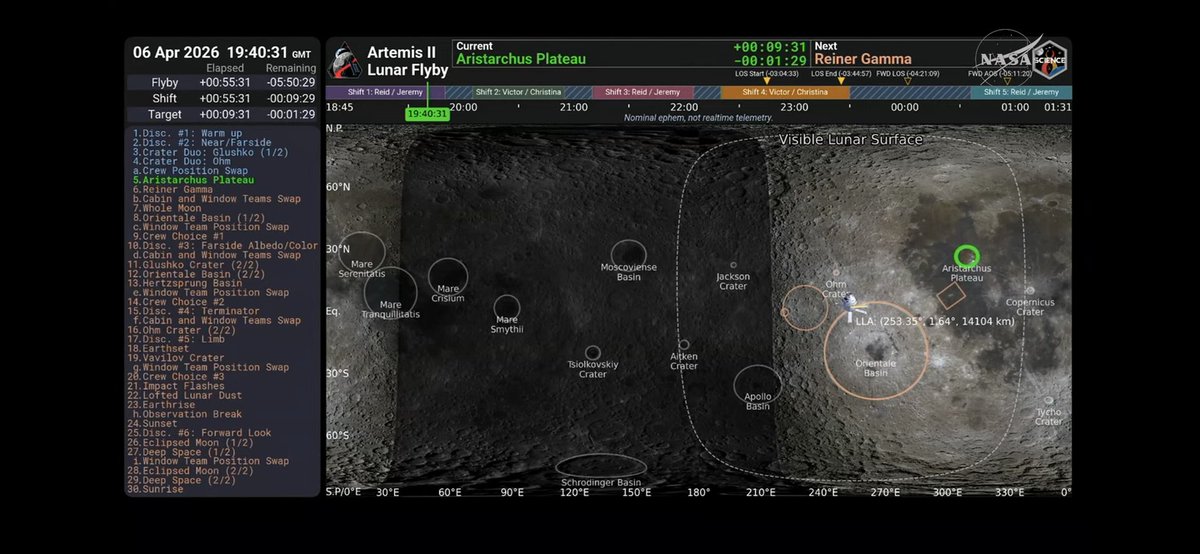Click the hexagonal Science badge icon
Viewport: 1200px width, 554px height.
(1048, 60)
